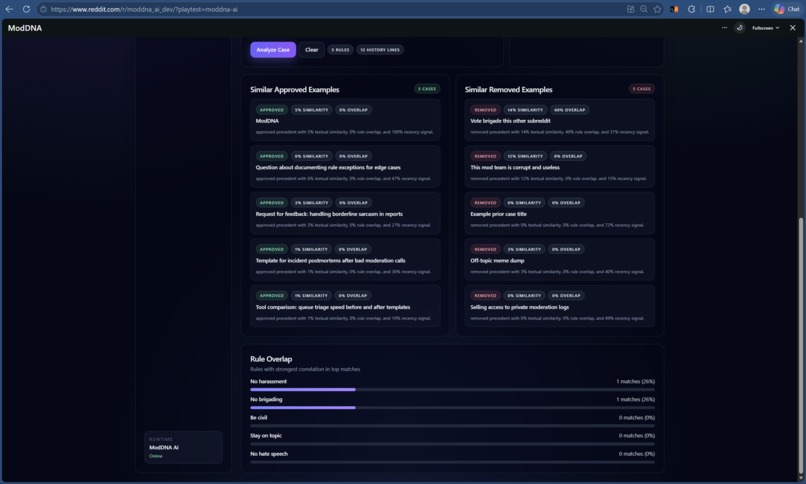Open 'Tool comparison: queue triage speed' case
The image size is (806, 484).
tap(345, 307)
